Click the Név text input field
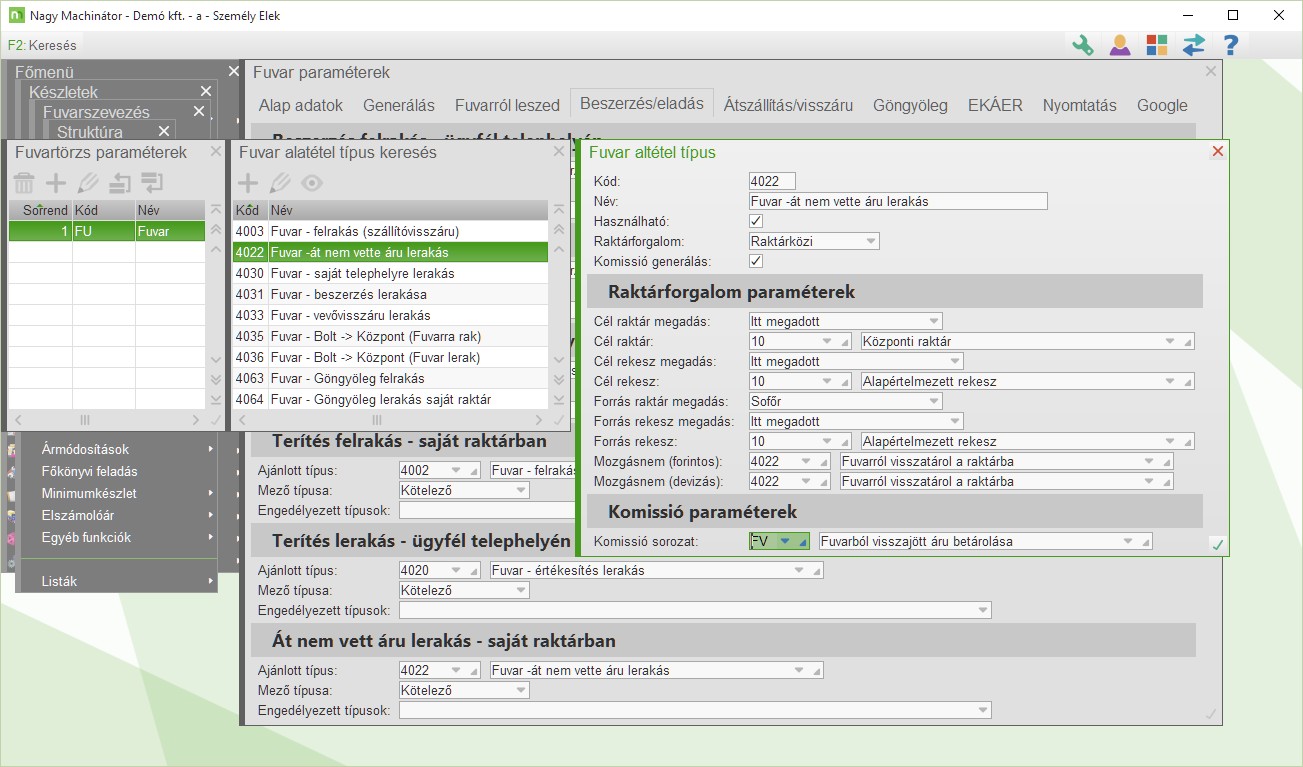Screen dimensions: 1303x767 click(x=897, y=201)
